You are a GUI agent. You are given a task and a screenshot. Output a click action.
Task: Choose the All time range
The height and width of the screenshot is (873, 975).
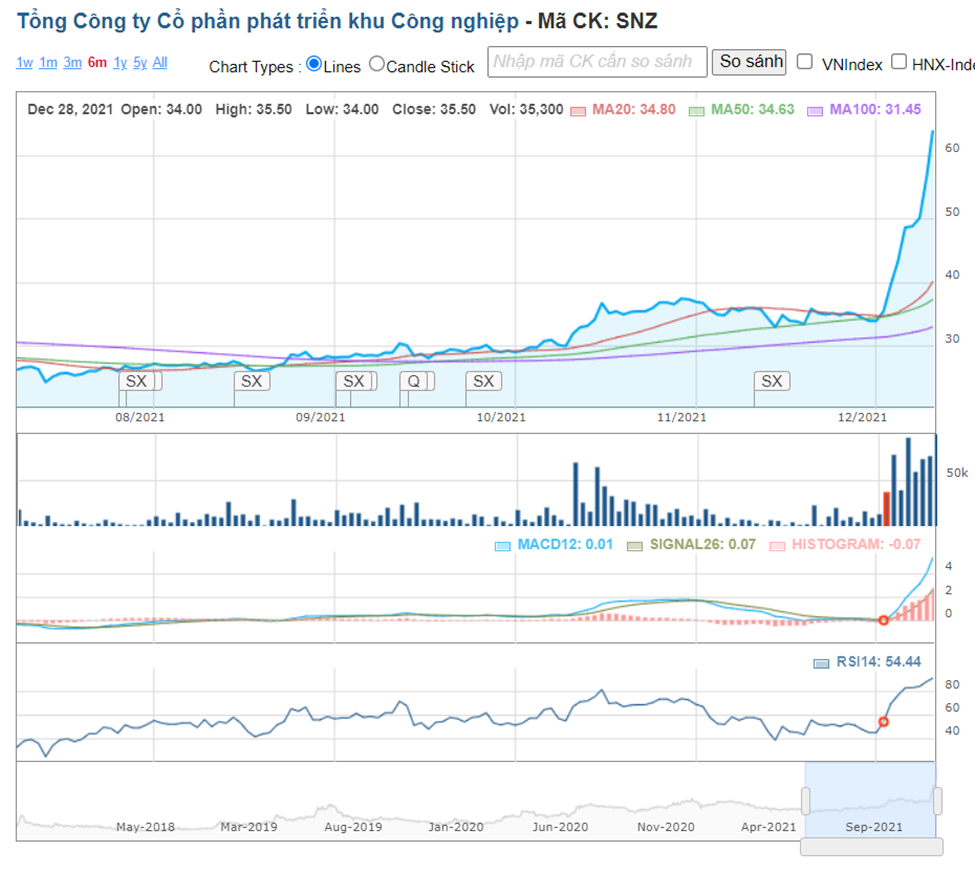pos(160,63)
